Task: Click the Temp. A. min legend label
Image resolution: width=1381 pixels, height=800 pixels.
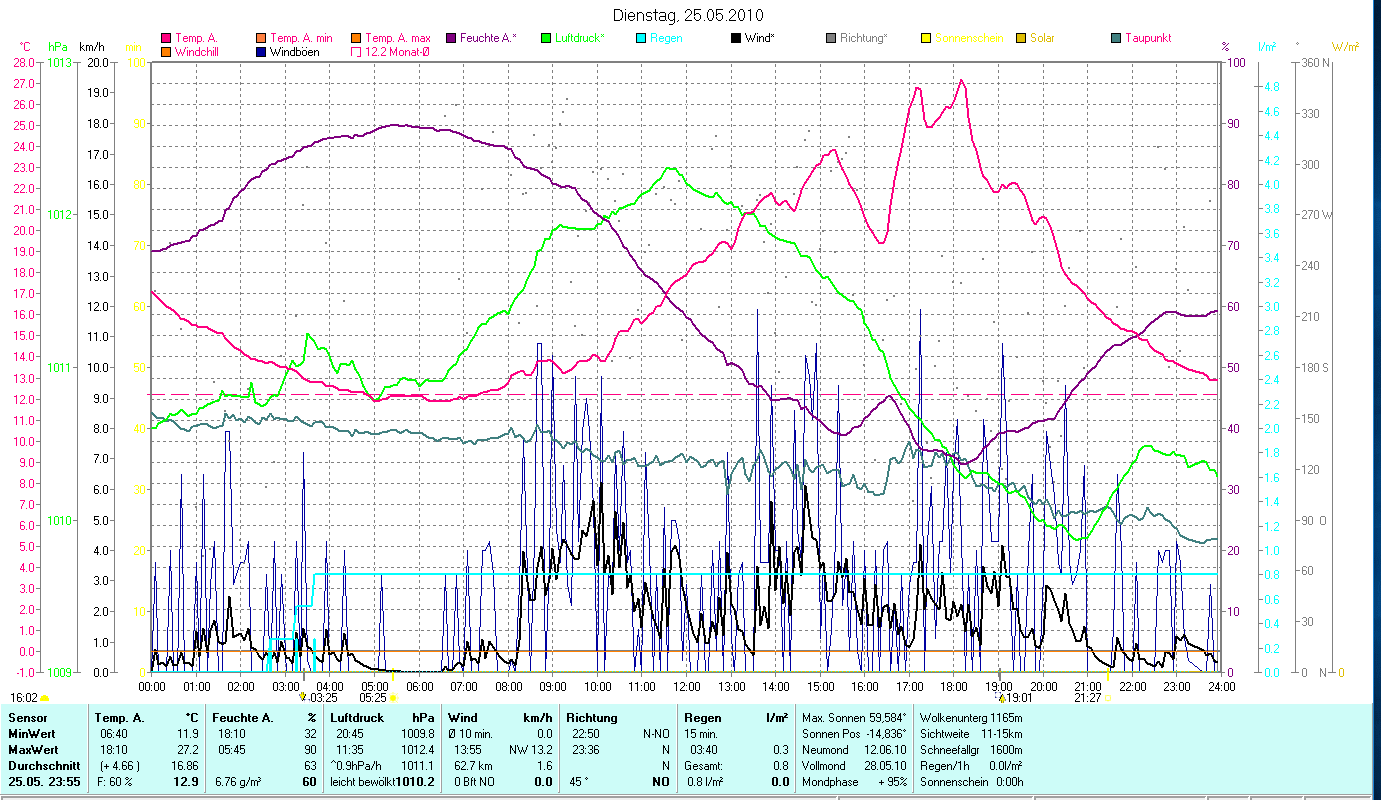Action: click(x=301, y=38)
